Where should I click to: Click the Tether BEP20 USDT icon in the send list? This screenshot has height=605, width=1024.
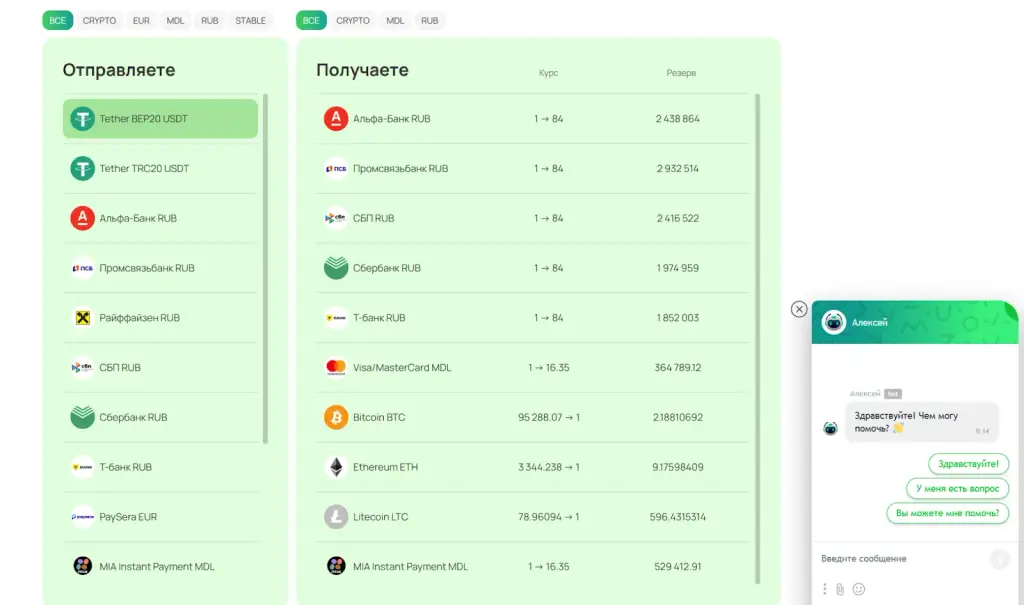(x=82, y=119)
